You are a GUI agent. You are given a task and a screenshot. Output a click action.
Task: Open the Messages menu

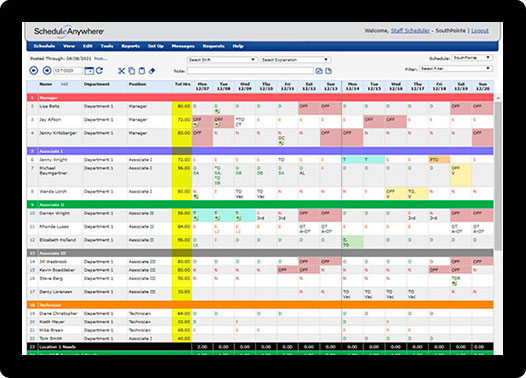[183, 46]
